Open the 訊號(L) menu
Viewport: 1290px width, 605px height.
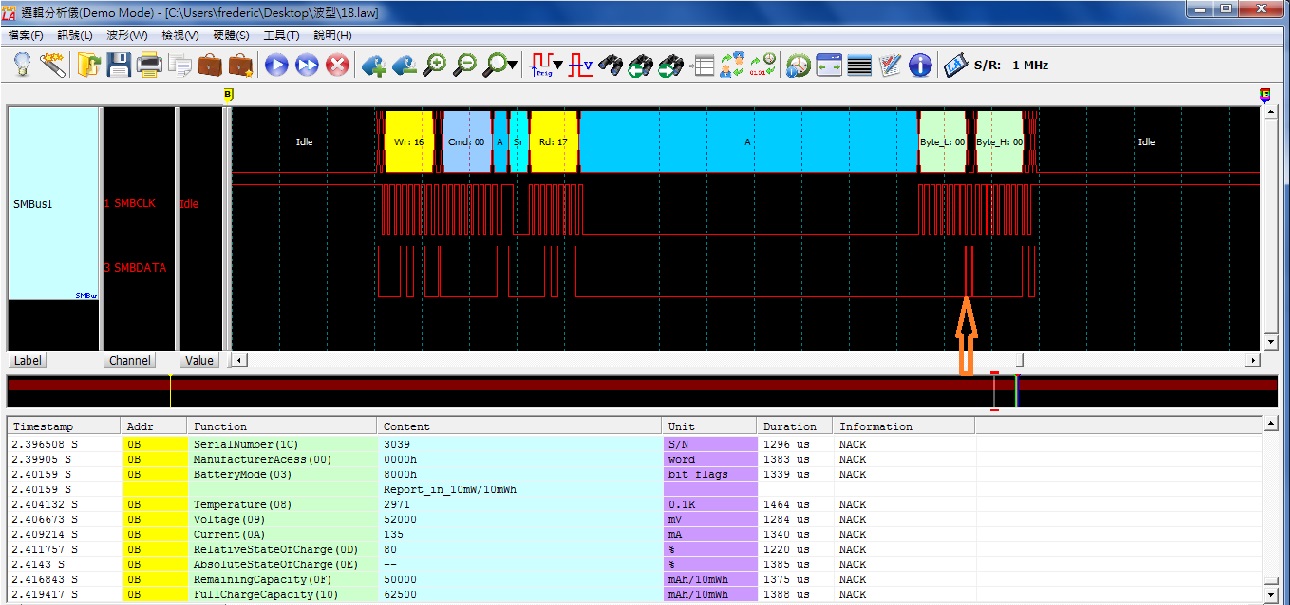click(x=76, y=35)
